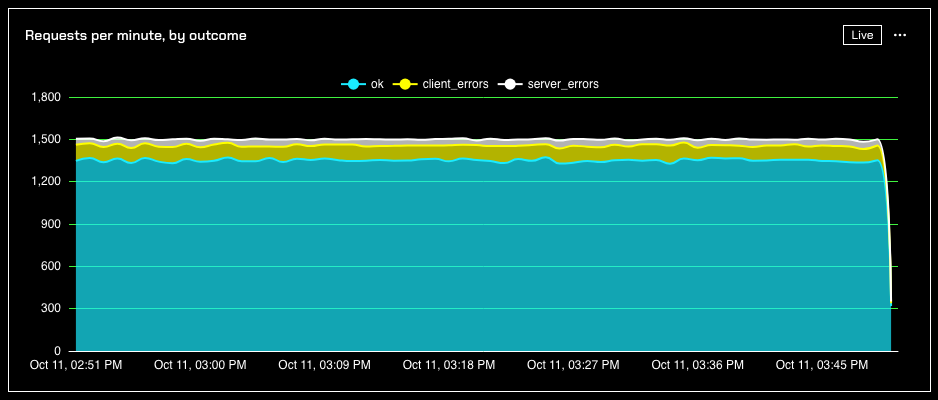The width and height of the screenshot is (938, 400).
Task: Click the 'Oct 11, 03:00 PM' axis label
Action: click(x=200, y=364)
